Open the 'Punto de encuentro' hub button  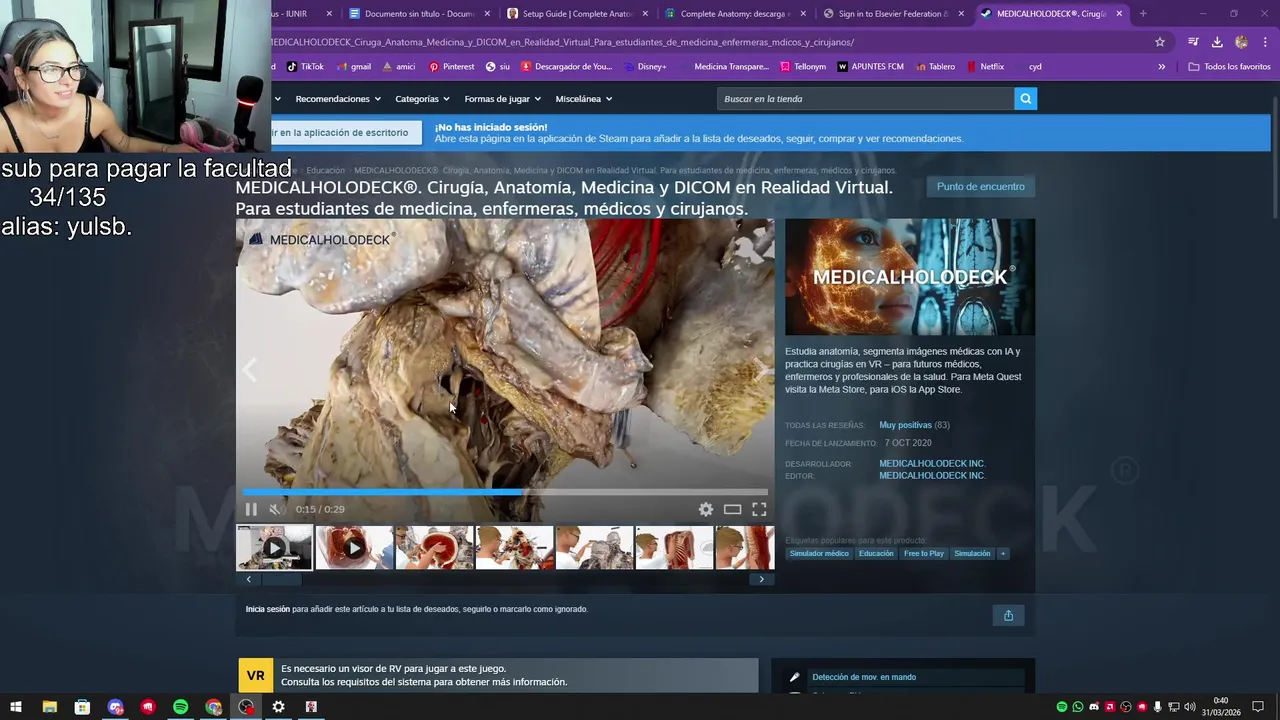pos(980,186)
